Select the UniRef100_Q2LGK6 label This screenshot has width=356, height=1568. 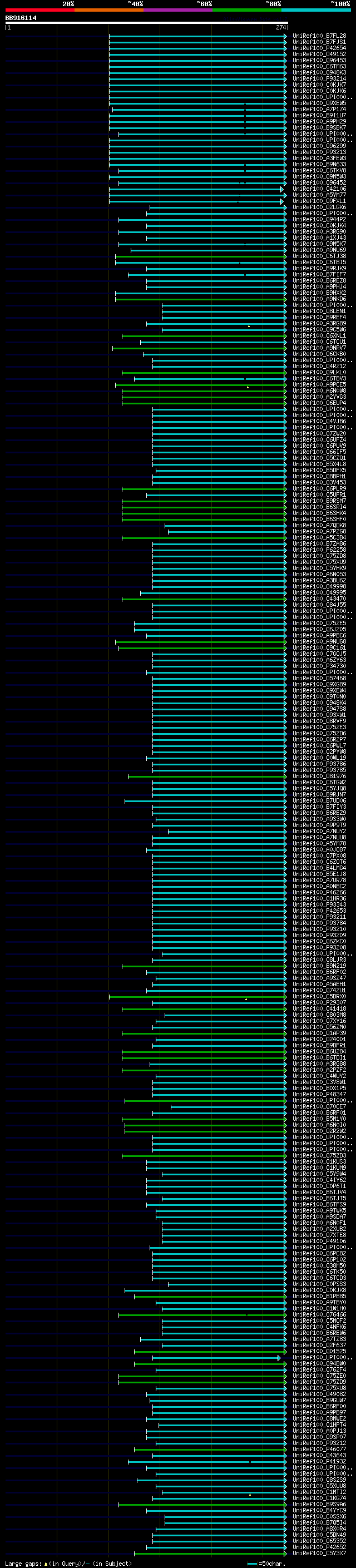(319, 207)
